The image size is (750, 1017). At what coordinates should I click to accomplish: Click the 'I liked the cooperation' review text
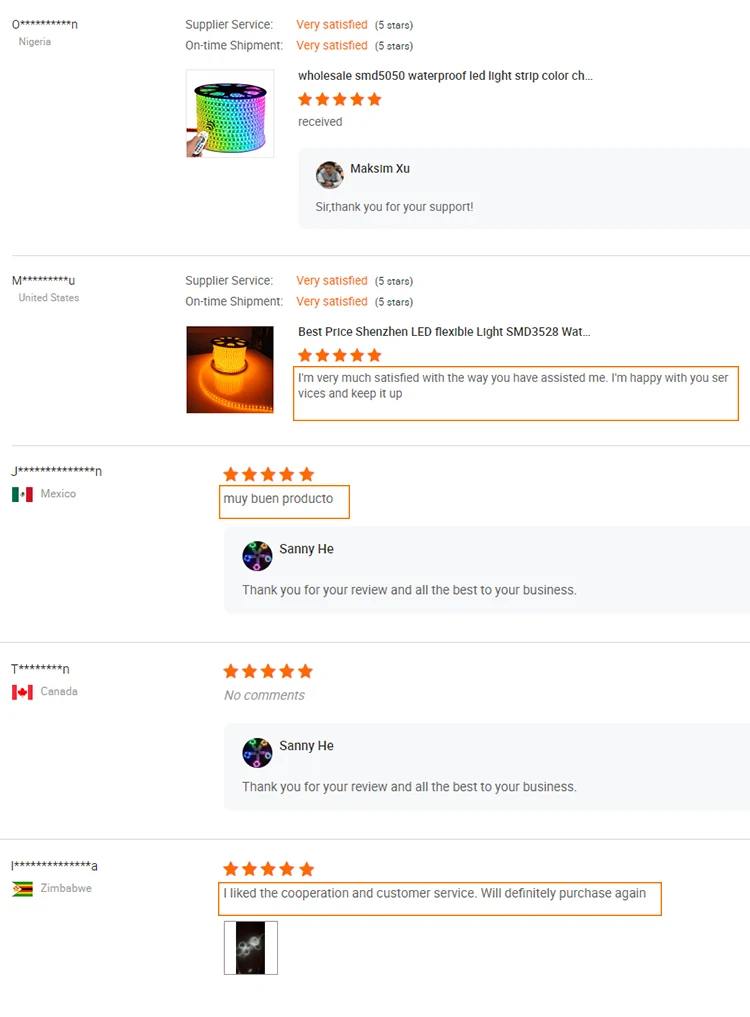point(435,893)
